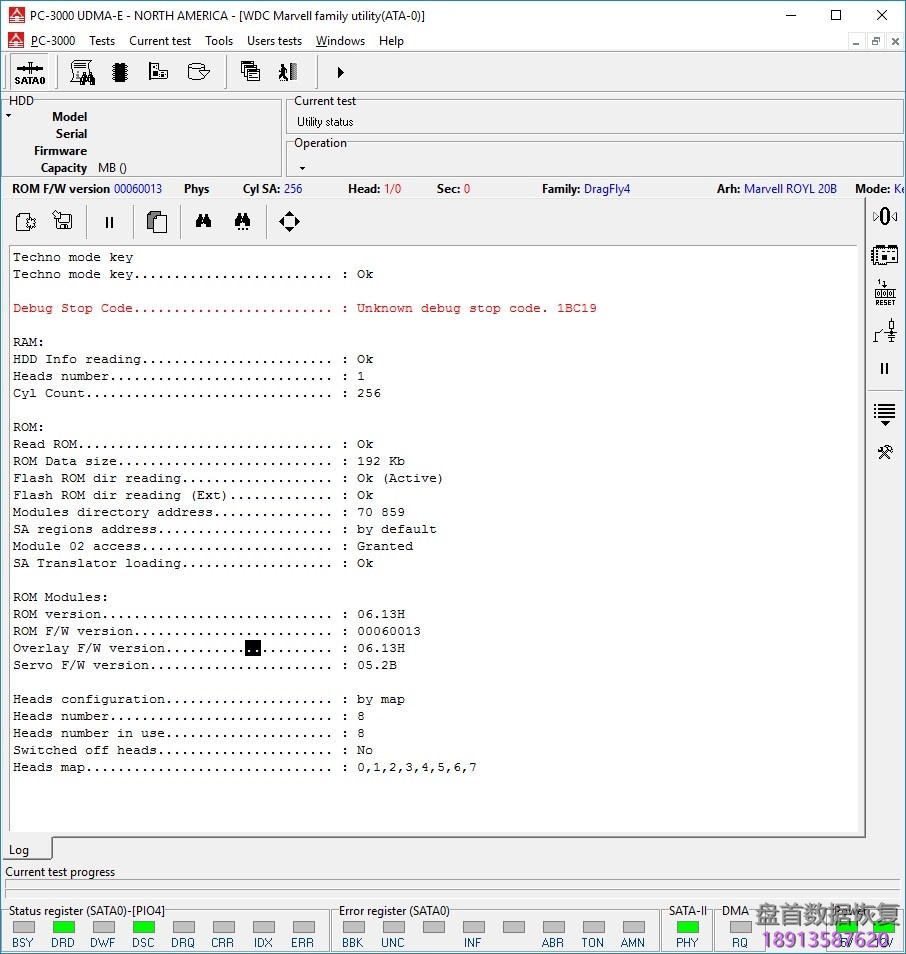The image size is (906, 954).
Task: Click the first binoculars search icon
Action: coord(203,222)
